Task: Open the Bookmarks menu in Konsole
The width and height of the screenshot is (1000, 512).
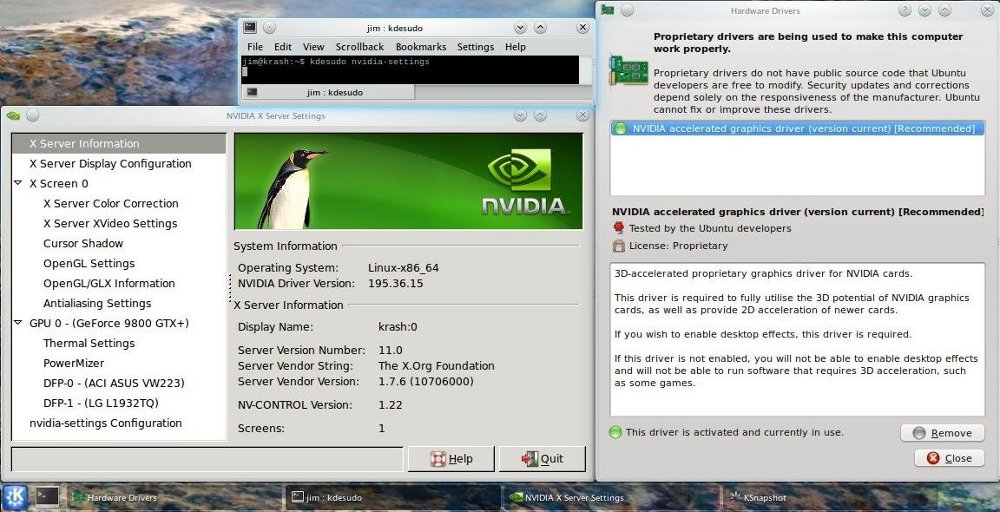Action: click(420, 47)
